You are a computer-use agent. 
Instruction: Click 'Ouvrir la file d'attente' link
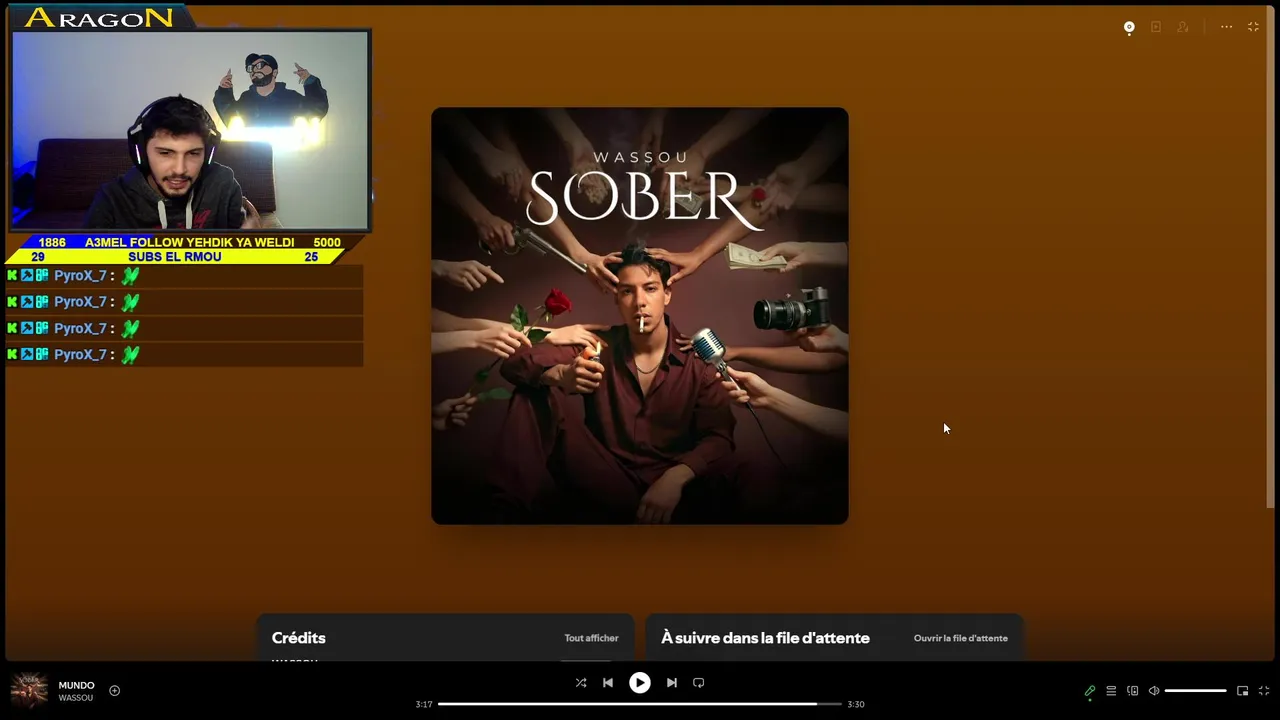tap(960, 638)
